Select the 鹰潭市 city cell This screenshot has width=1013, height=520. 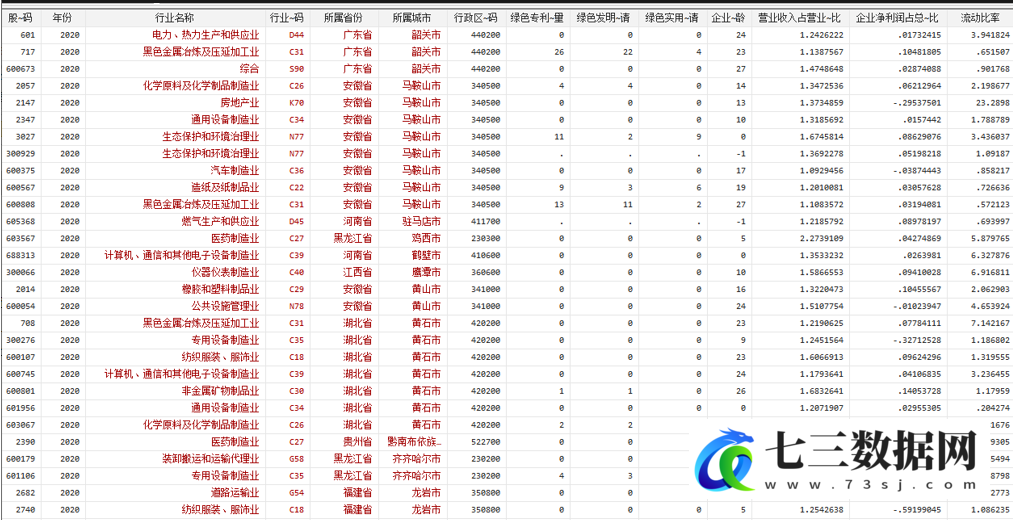(x=426, y=272)
